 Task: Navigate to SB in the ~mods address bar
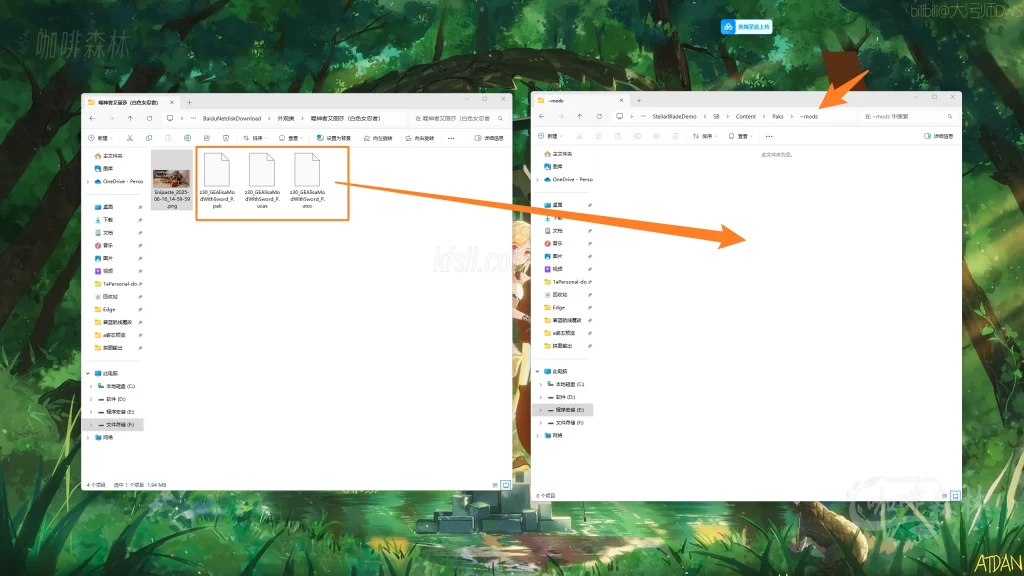point(716,116)
